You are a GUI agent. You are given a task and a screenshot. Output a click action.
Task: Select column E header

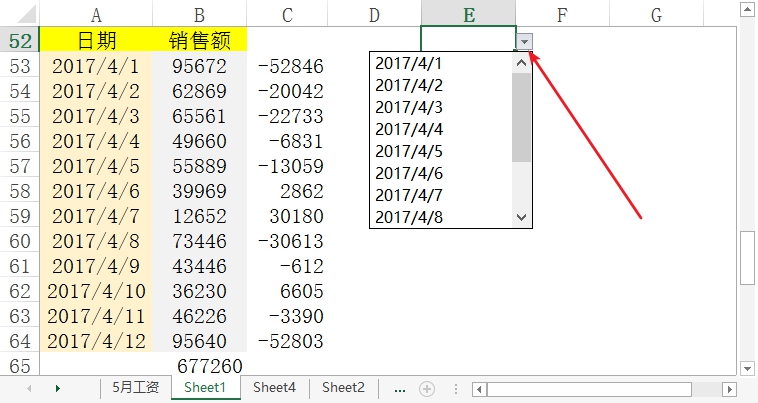[468, 14]
